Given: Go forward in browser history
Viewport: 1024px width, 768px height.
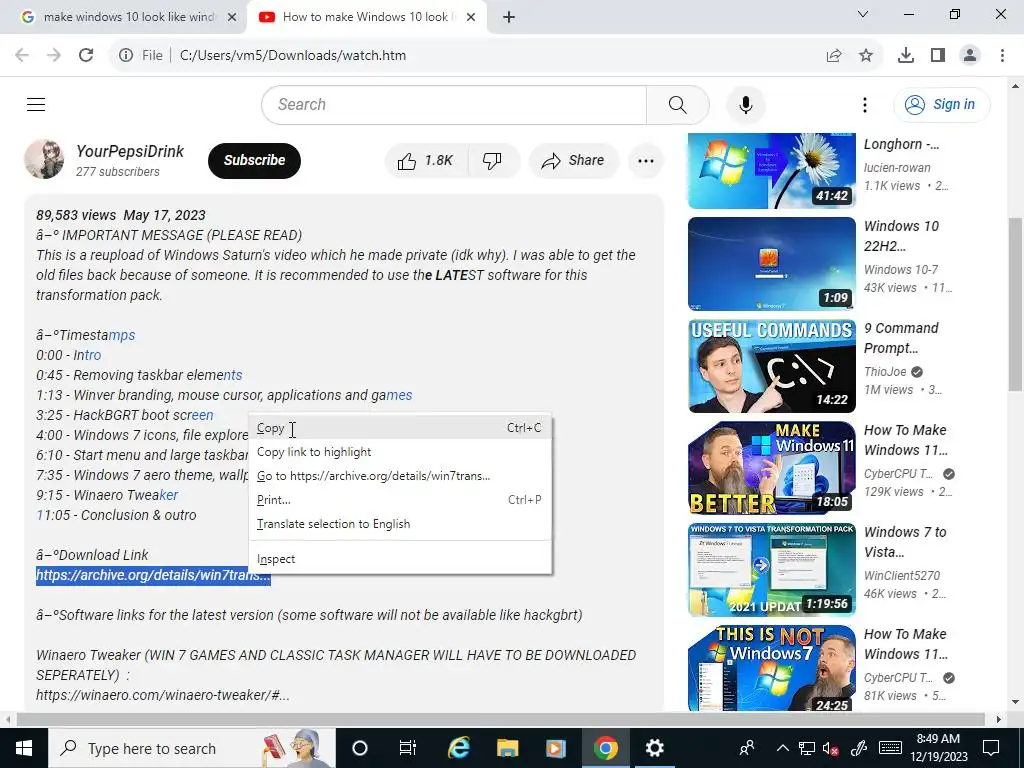Looking at the screenshot, I should 54,56.
